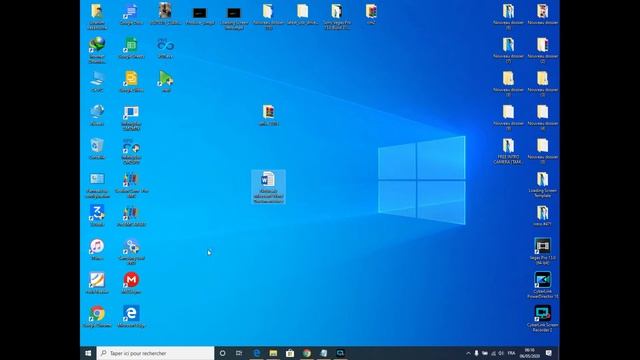Select the FREE INTRO CAMERA folder
The height and width of the screenshot is (360, 640).
pyautogui.click(x=508, y=151)
